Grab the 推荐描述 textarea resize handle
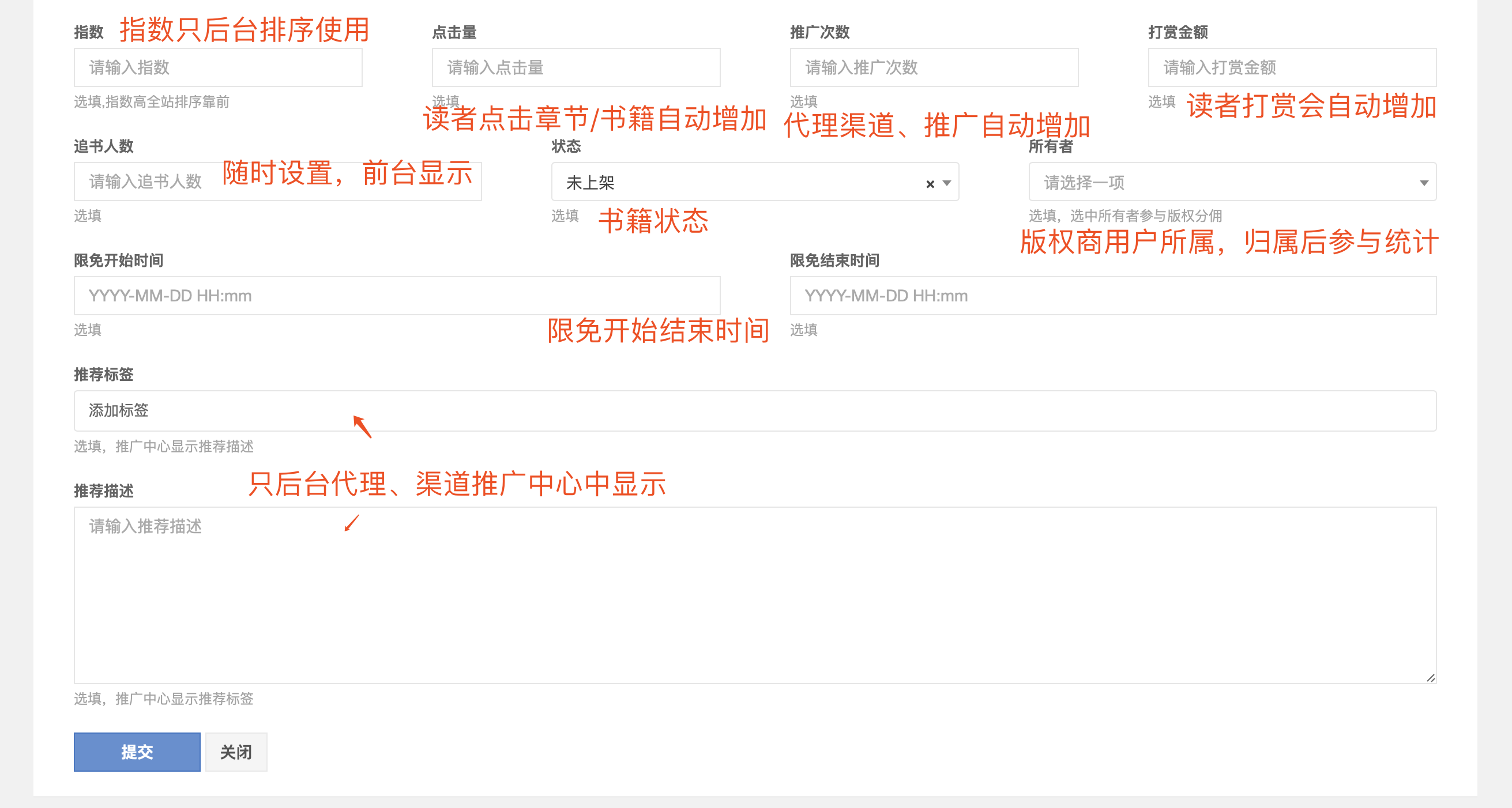The width and height of the screenshot is (1512, 808). [x=1431, y=678]
